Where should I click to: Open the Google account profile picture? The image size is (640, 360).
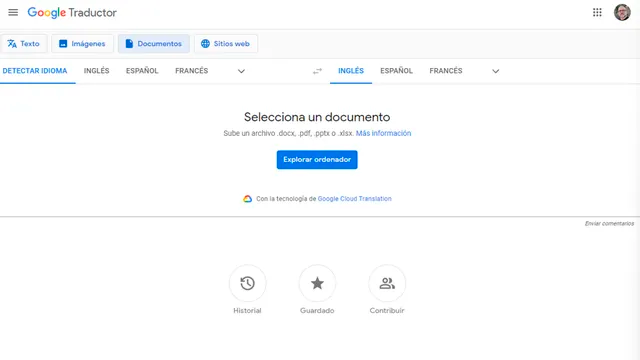(622, 12)
